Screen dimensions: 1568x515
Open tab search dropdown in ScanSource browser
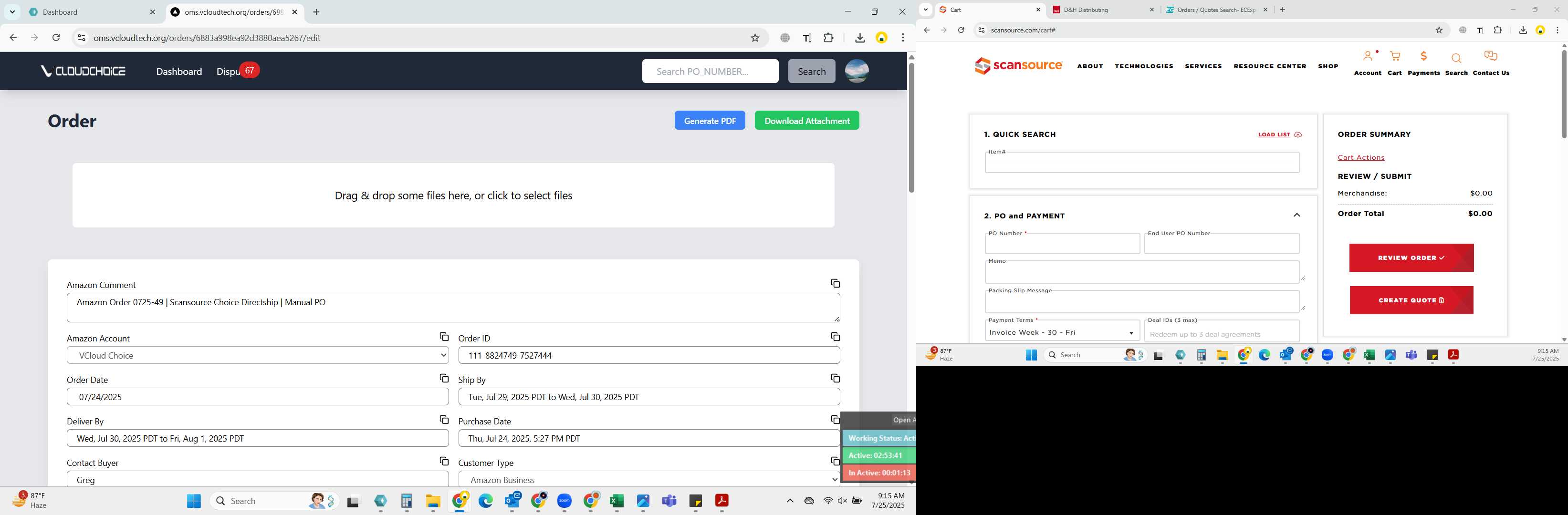pyautogui.click(x=925, y=10)
